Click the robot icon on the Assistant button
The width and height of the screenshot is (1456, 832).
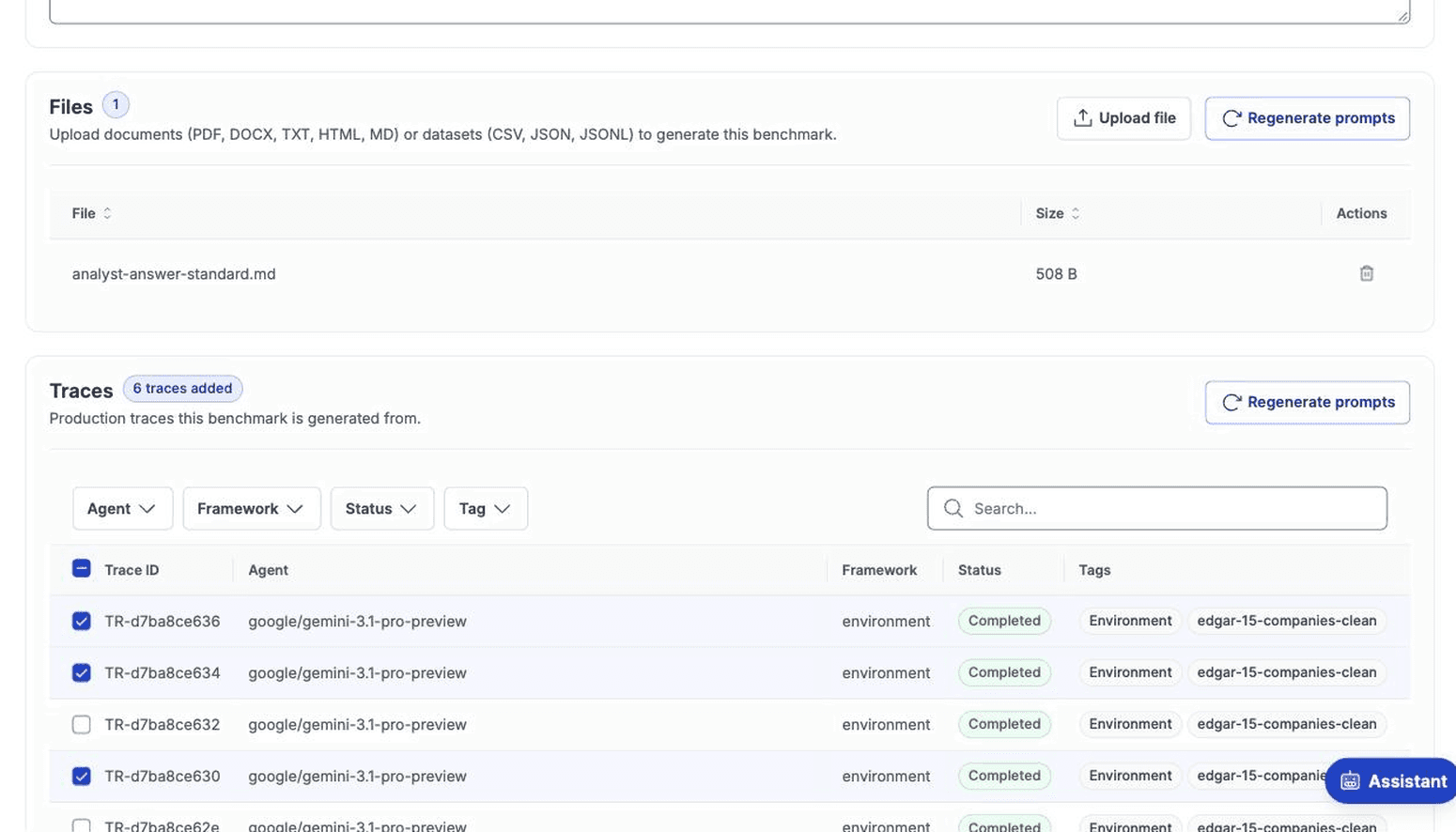[1350, 781]
